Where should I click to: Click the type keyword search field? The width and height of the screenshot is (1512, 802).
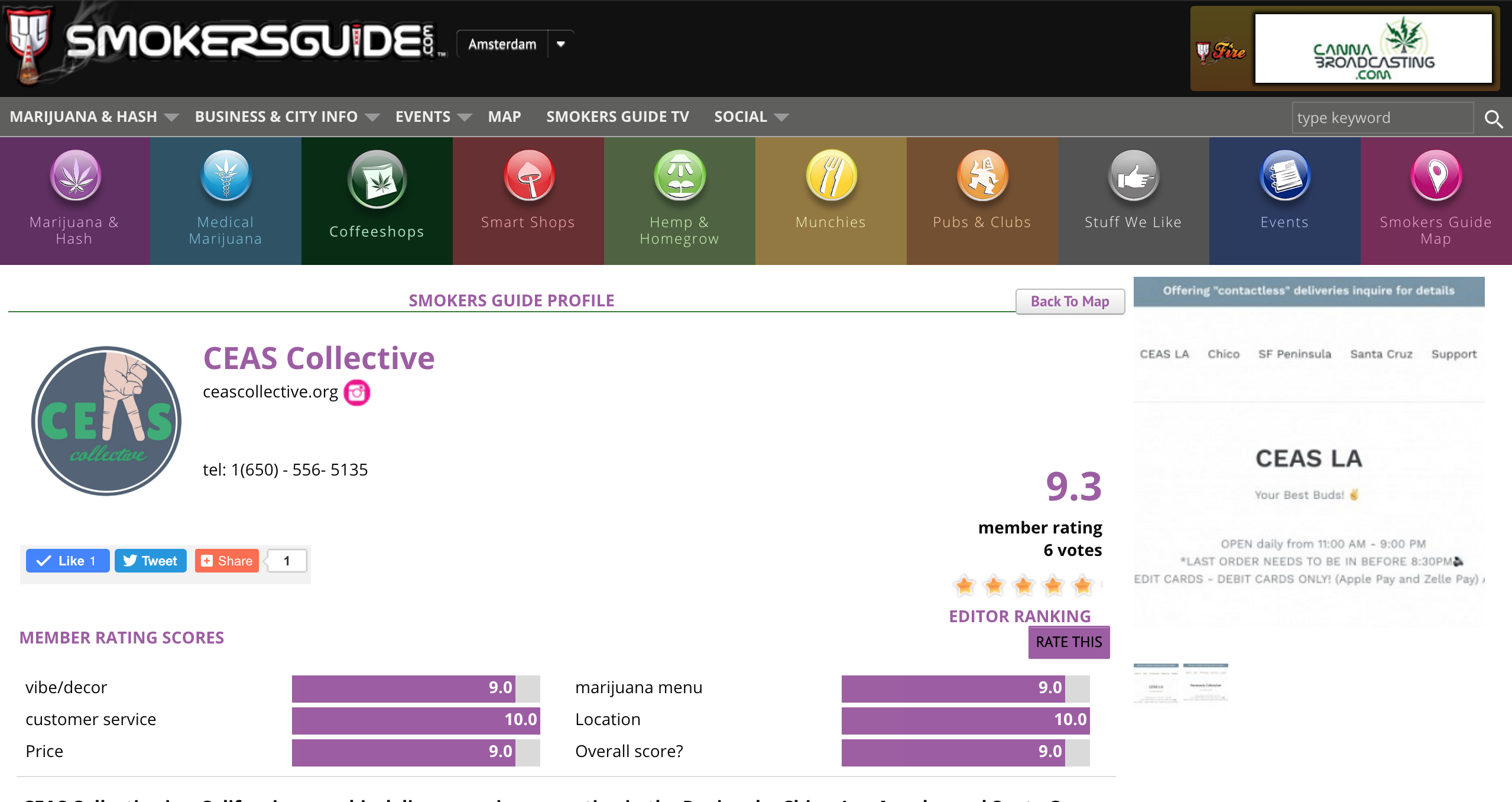pyautogui.click(x=1382, y=118)
